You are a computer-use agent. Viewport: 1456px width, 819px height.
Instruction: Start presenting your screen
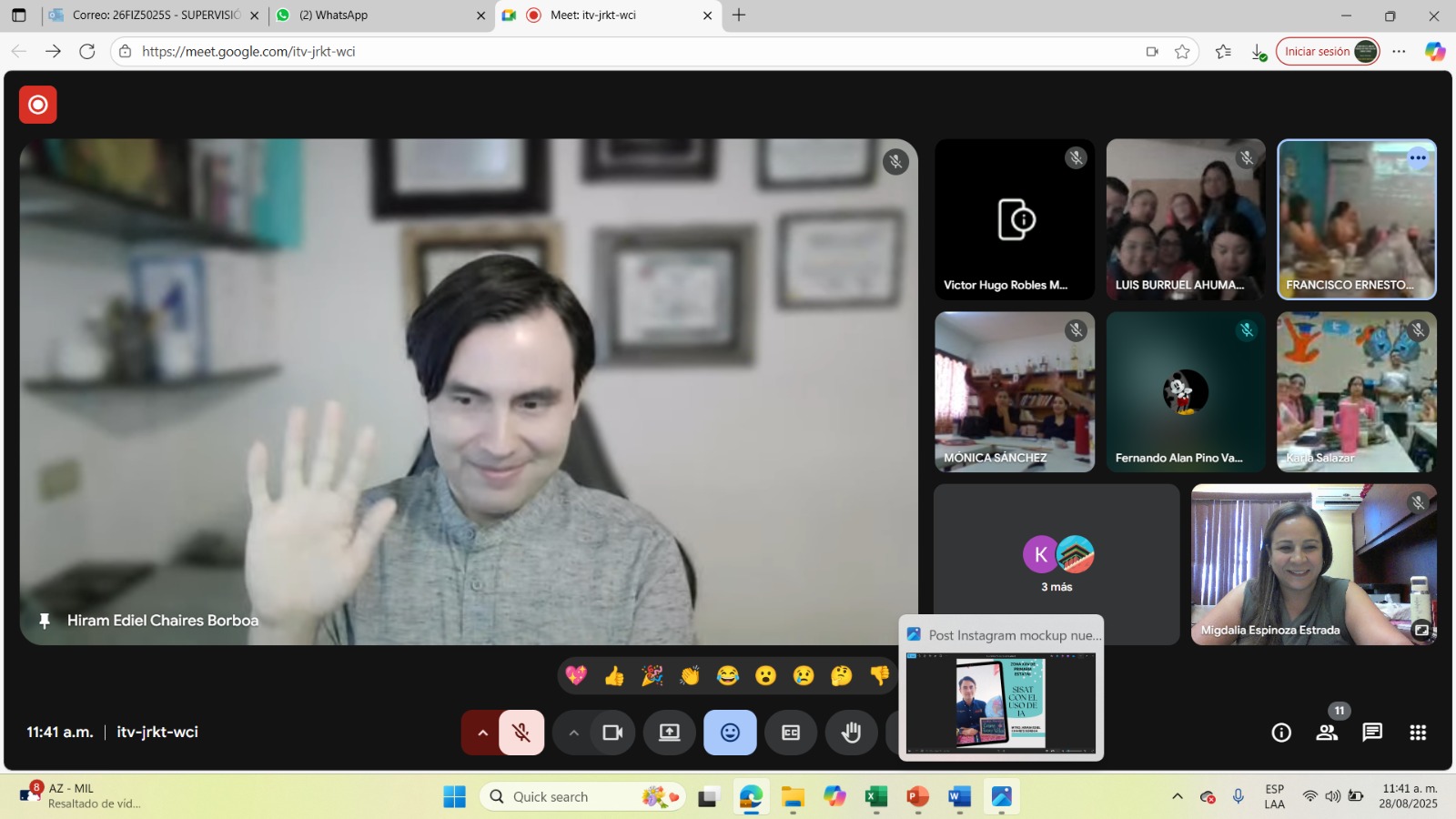[x=670, y=733]
